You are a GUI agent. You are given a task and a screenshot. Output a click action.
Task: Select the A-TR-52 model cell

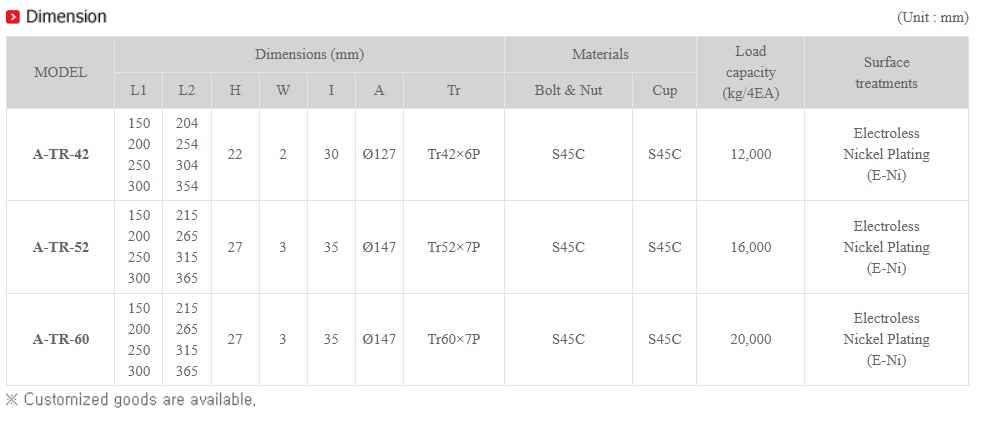60,247
